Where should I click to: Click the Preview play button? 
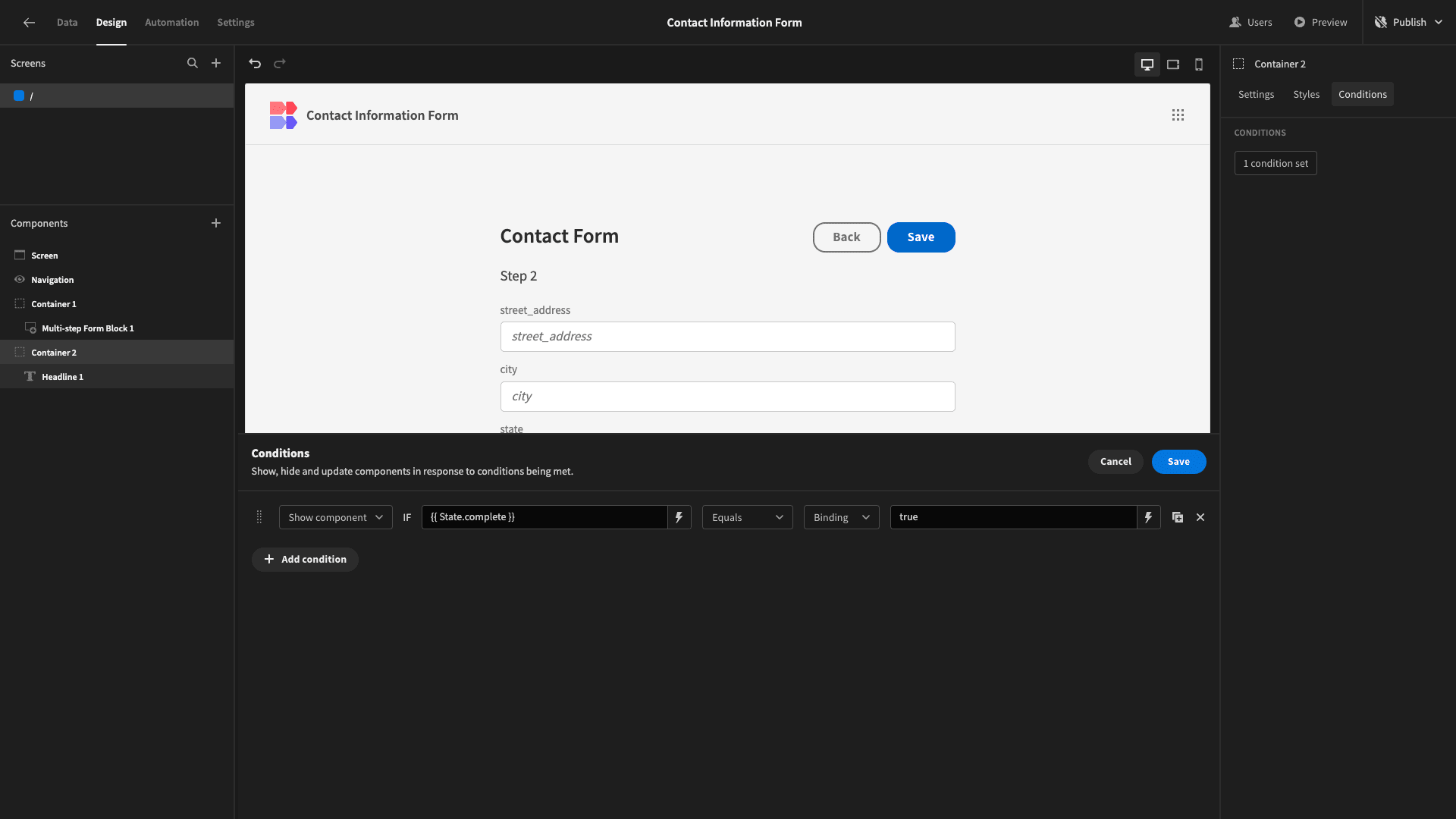point(1320,23)
